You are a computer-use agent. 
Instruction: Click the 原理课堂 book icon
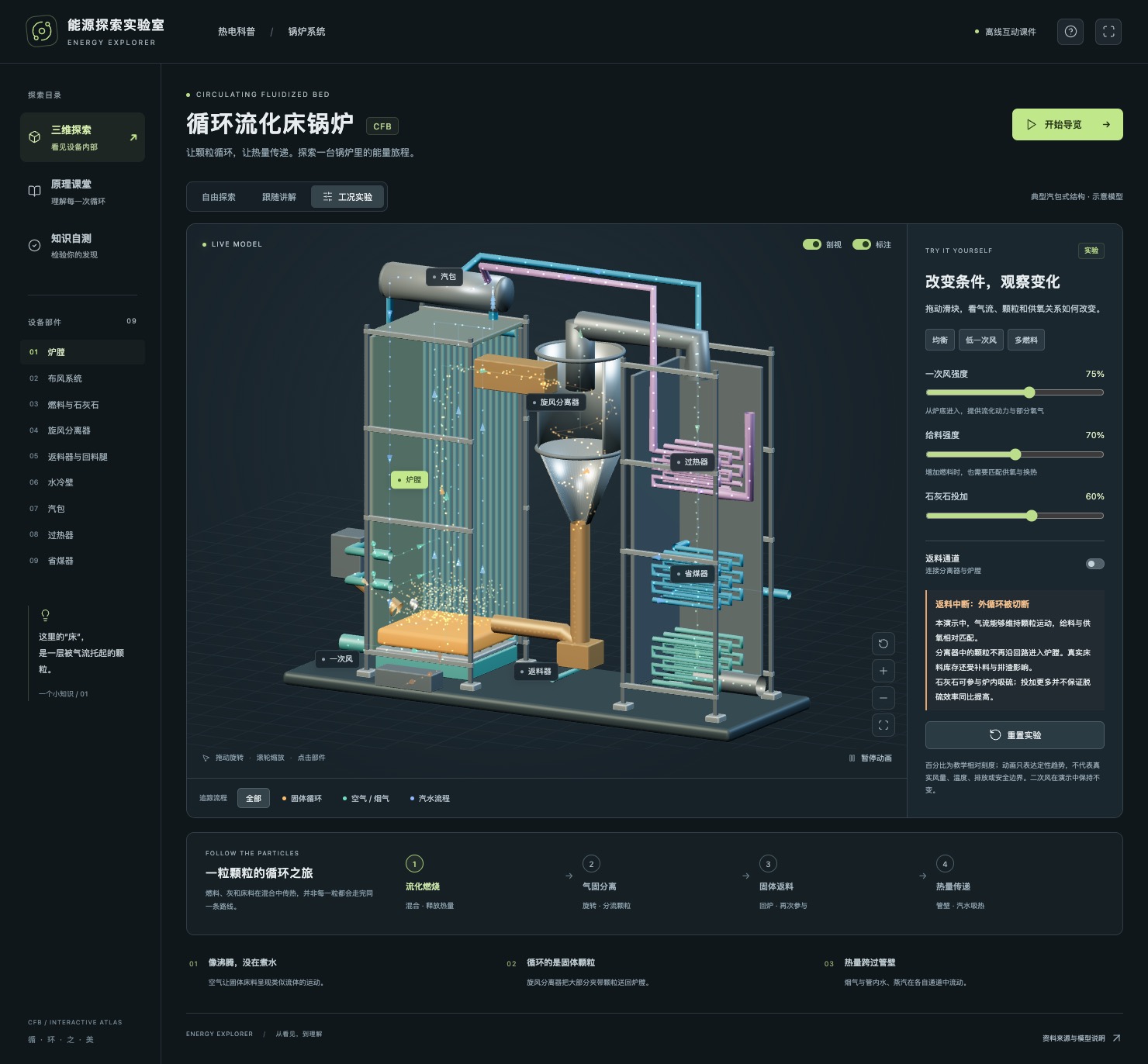click(34, 192)
